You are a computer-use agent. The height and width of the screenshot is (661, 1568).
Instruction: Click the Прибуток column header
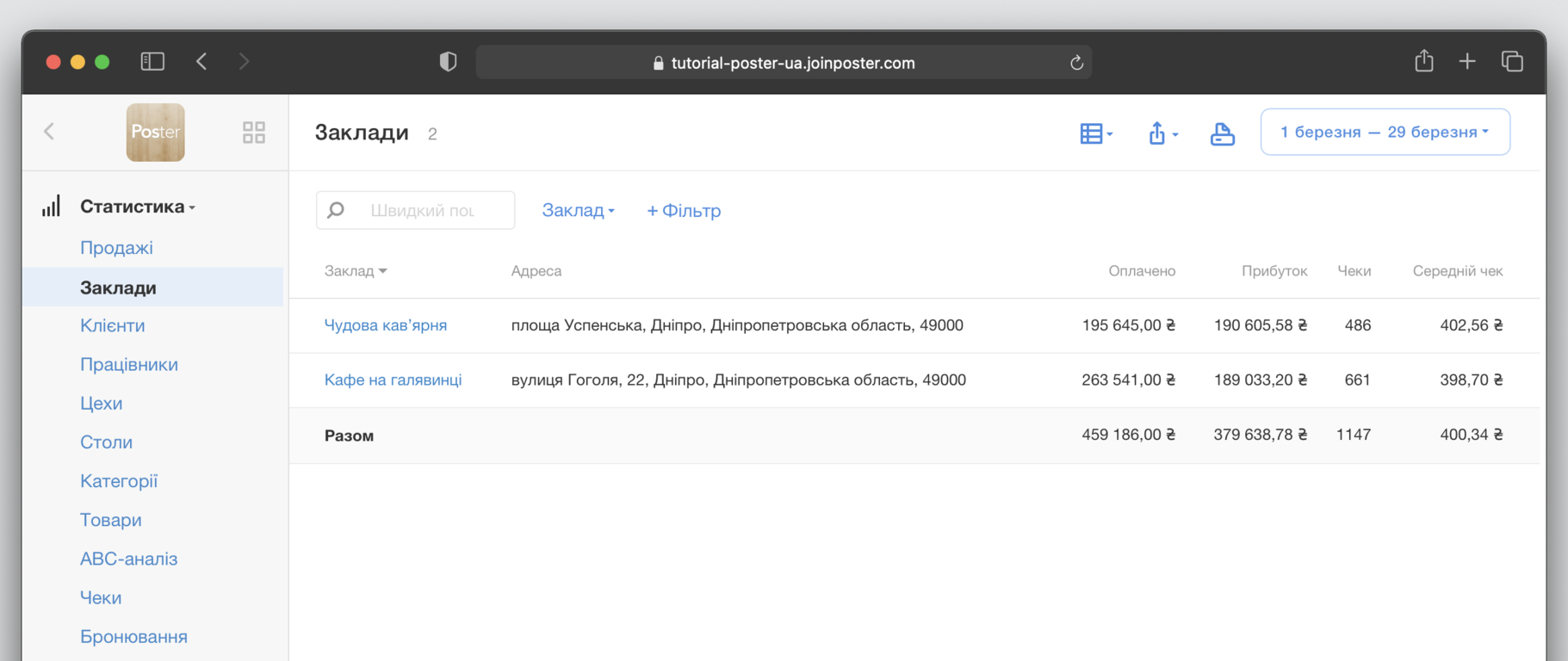pyautogui.click(x=1274, y=271)
